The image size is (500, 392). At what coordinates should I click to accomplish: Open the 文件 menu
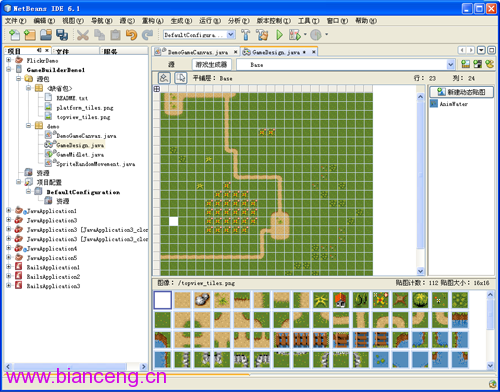(15, 21)
